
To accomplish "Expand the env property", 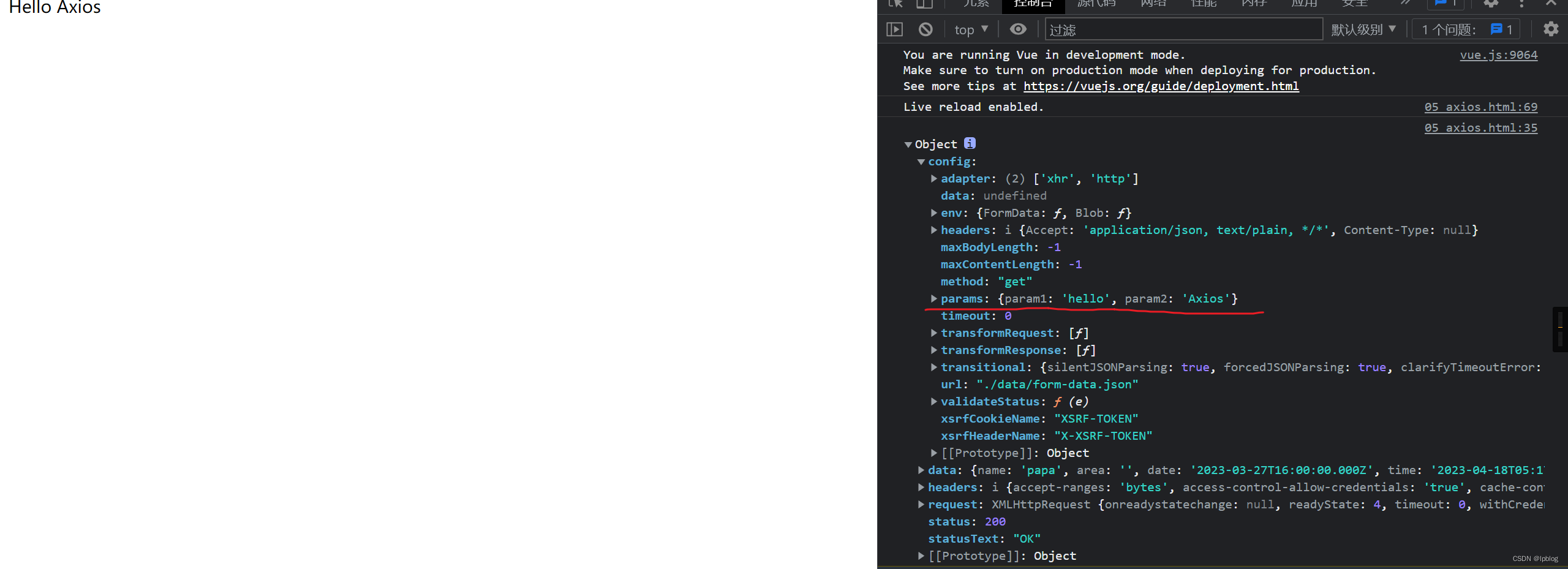I will point(934,213).
